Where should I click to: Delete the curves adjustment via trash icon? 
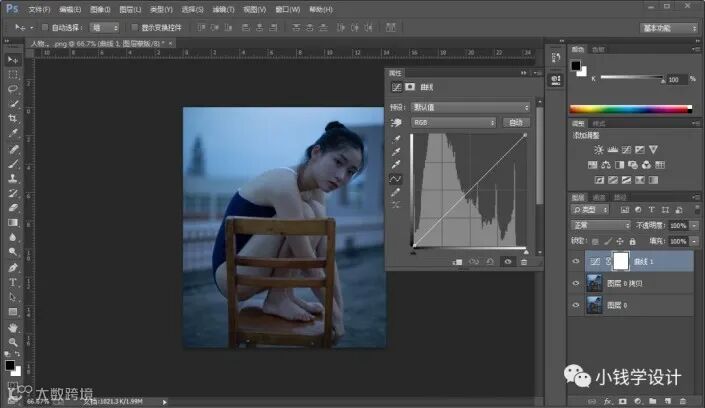click(x=524, y=262)
